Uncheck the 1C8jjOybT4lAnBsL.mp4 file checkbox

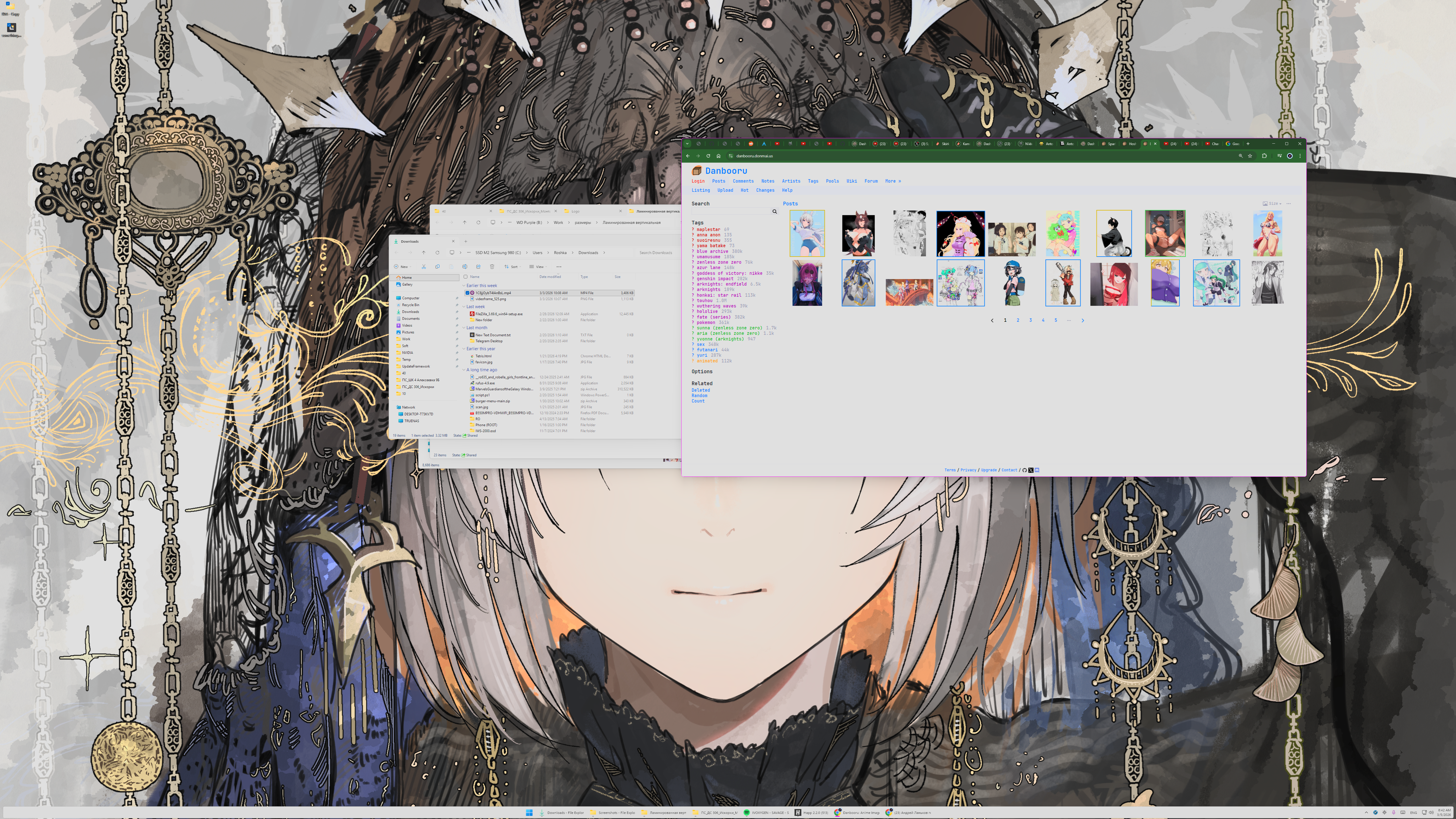tap(467, 293)
